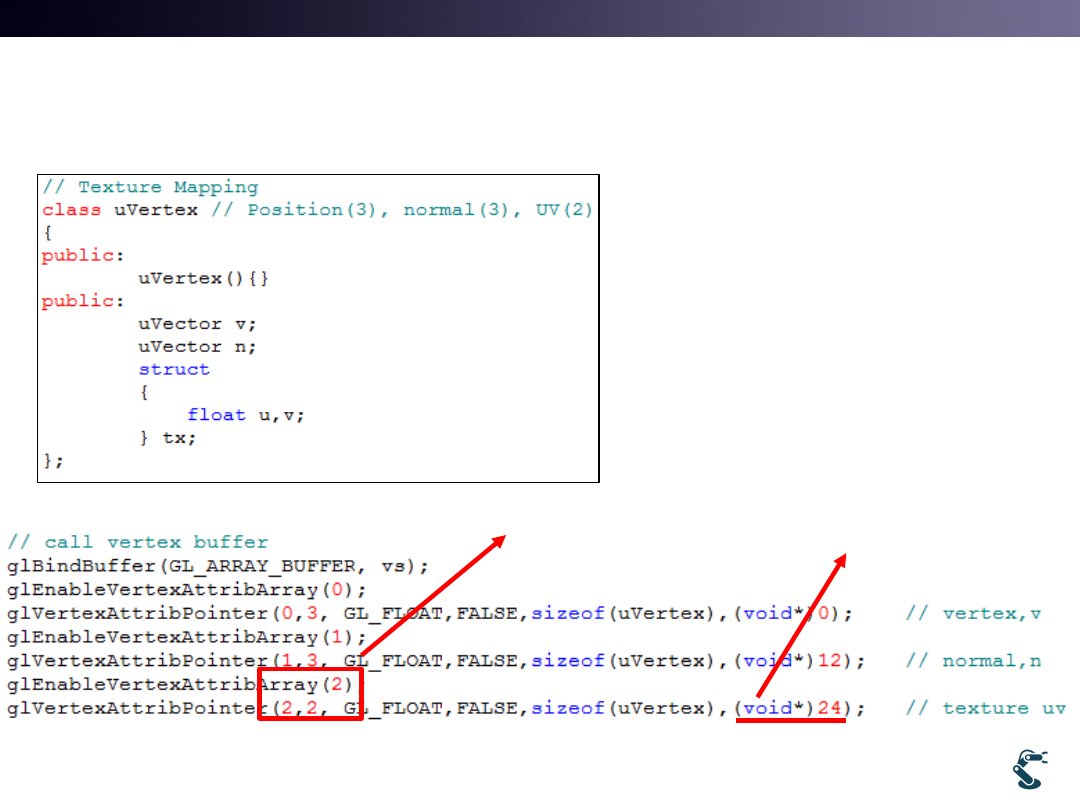Click the "uVector v;" member line

(197, 324)
